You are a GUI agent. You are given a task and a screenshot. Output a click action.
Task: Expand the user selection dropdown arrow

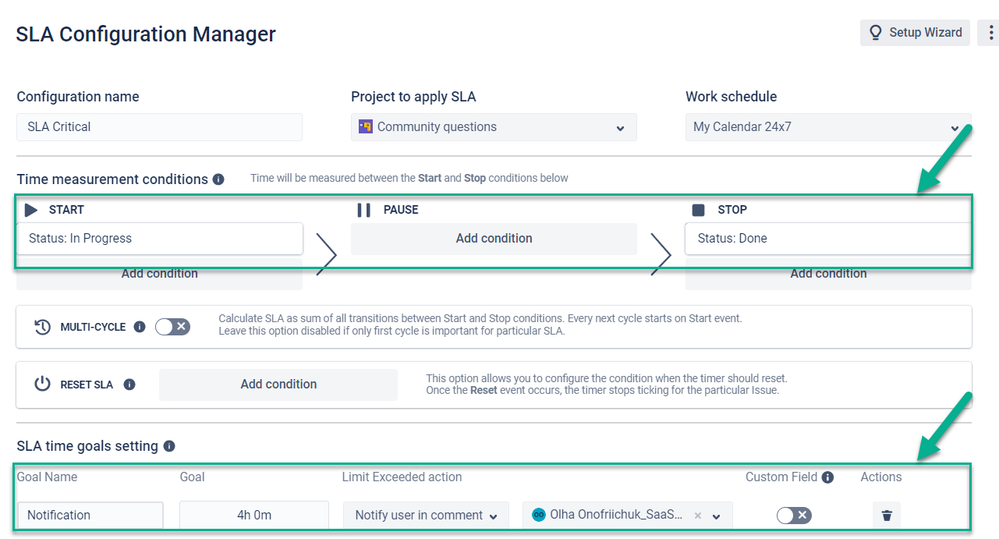coord(717,516)
